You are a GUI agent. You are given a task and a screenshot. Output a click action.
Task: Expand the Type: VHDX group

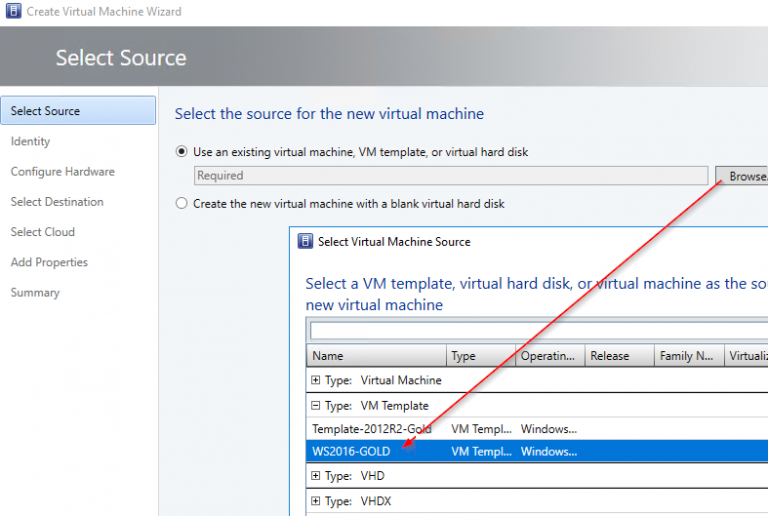(x=316, y=501)
